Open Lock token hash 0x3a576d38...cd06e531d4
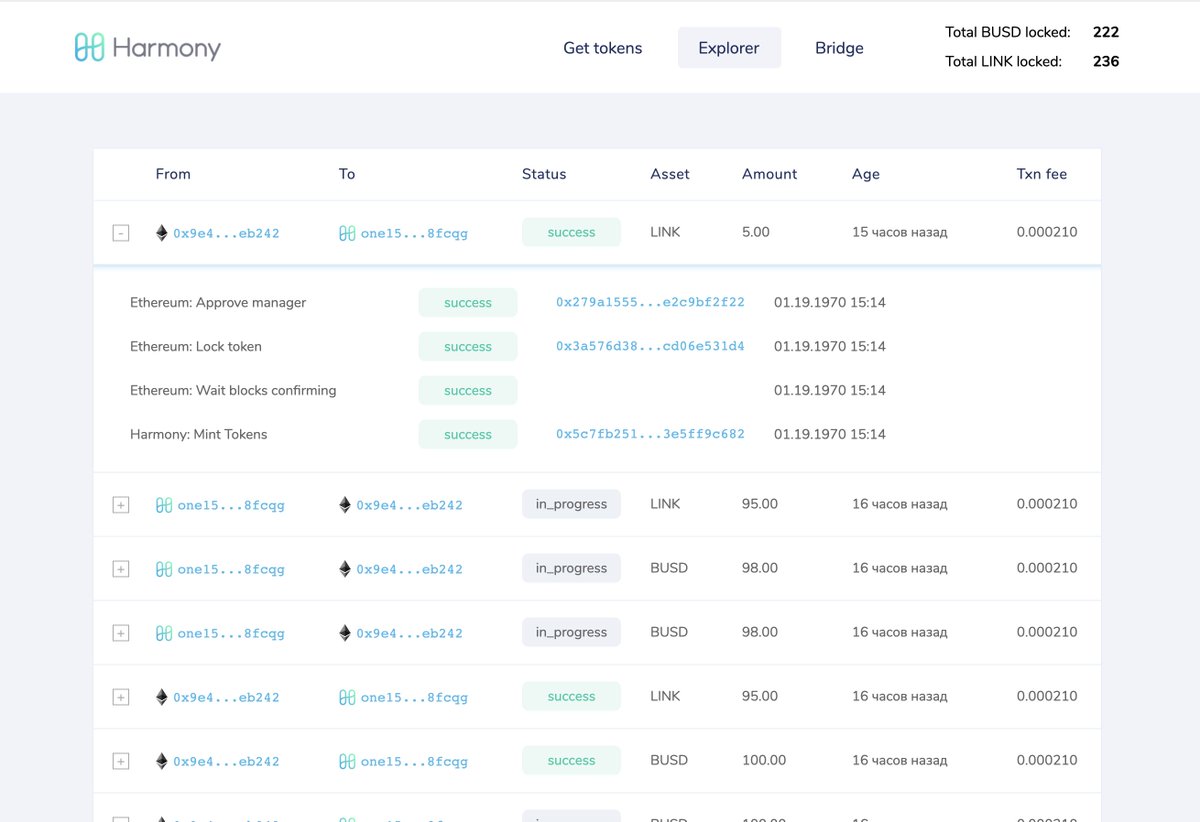Screen dimensions: 1200x822 point(650,346)
